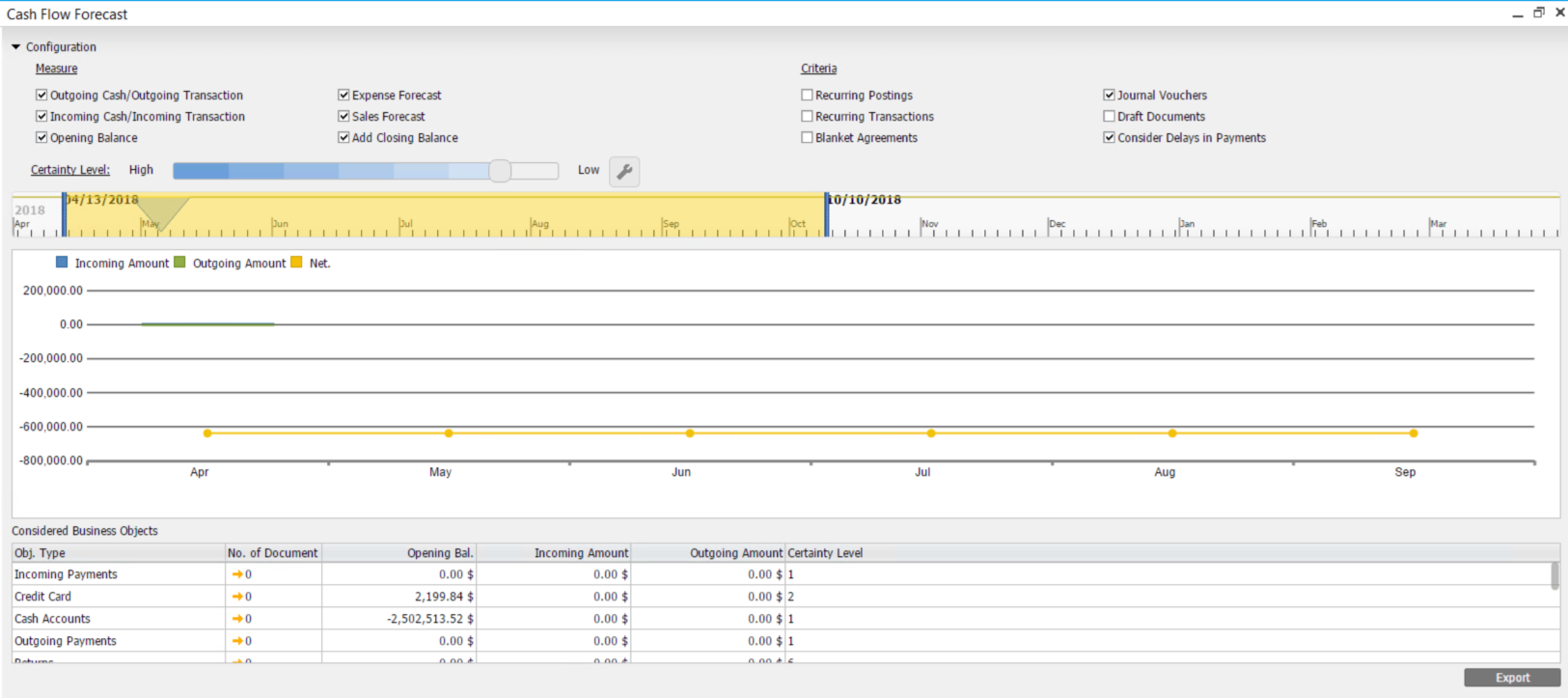Click the orange arrow in Outgoing Payments row
1568x698 pixels.
[x=237, y=641]
